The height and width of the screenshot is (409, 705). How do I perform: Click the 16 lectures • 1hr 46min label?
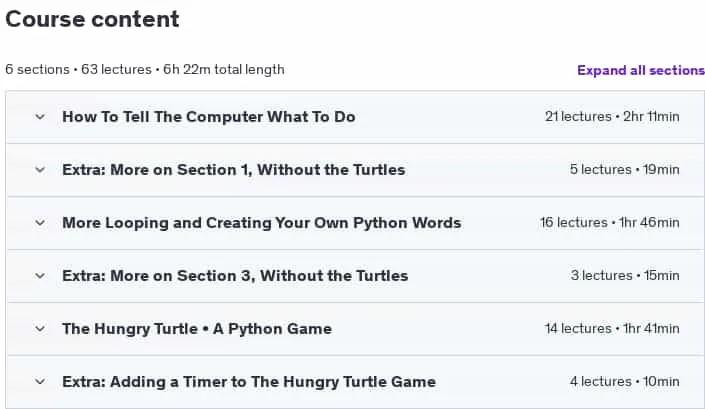(x=610, y=223)
